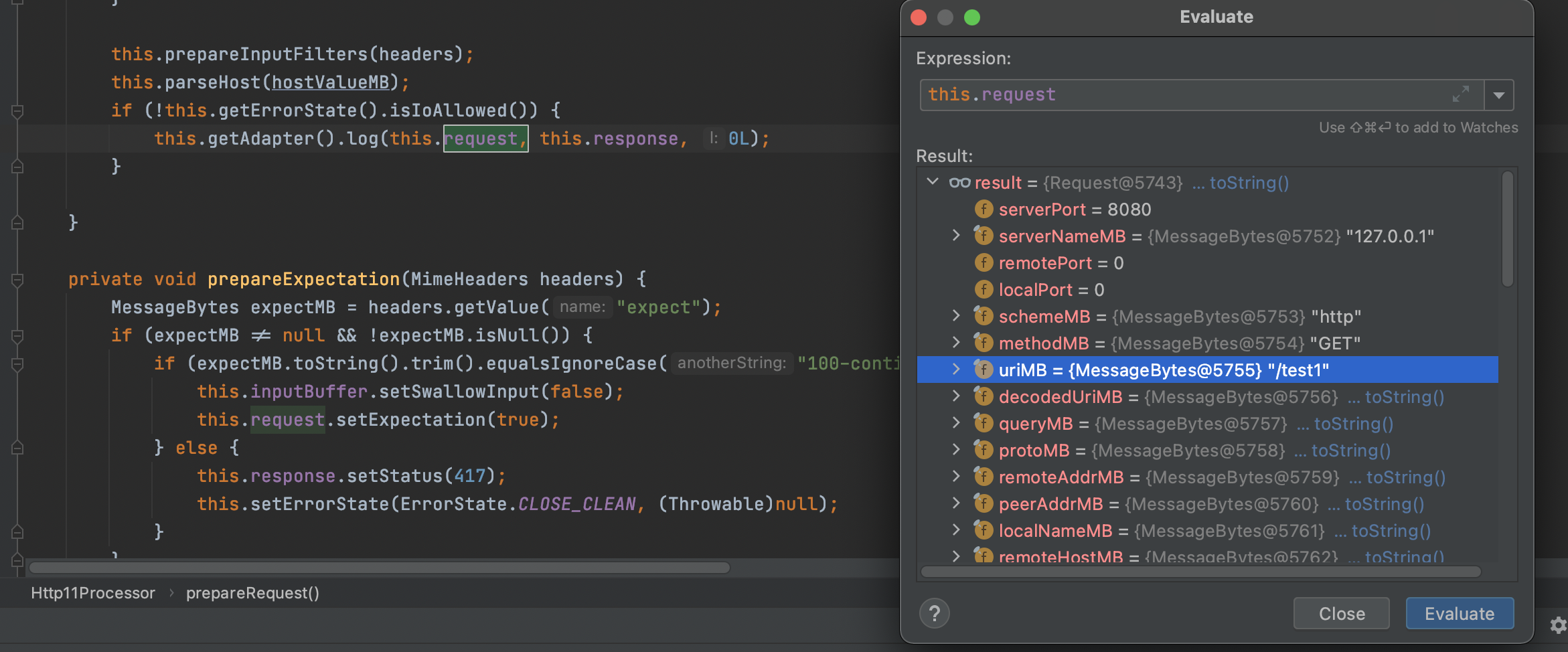This screenshot has height=652, width=1568.
Task: Click toString() link for peerAddrMB
Action: (x=1384, y=504)
